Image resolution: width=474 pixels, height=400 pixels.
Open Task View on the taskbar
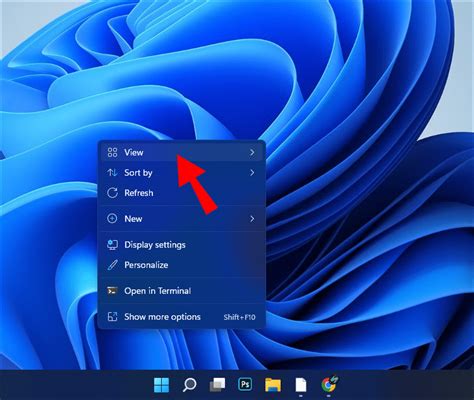(x=217, y=385)
